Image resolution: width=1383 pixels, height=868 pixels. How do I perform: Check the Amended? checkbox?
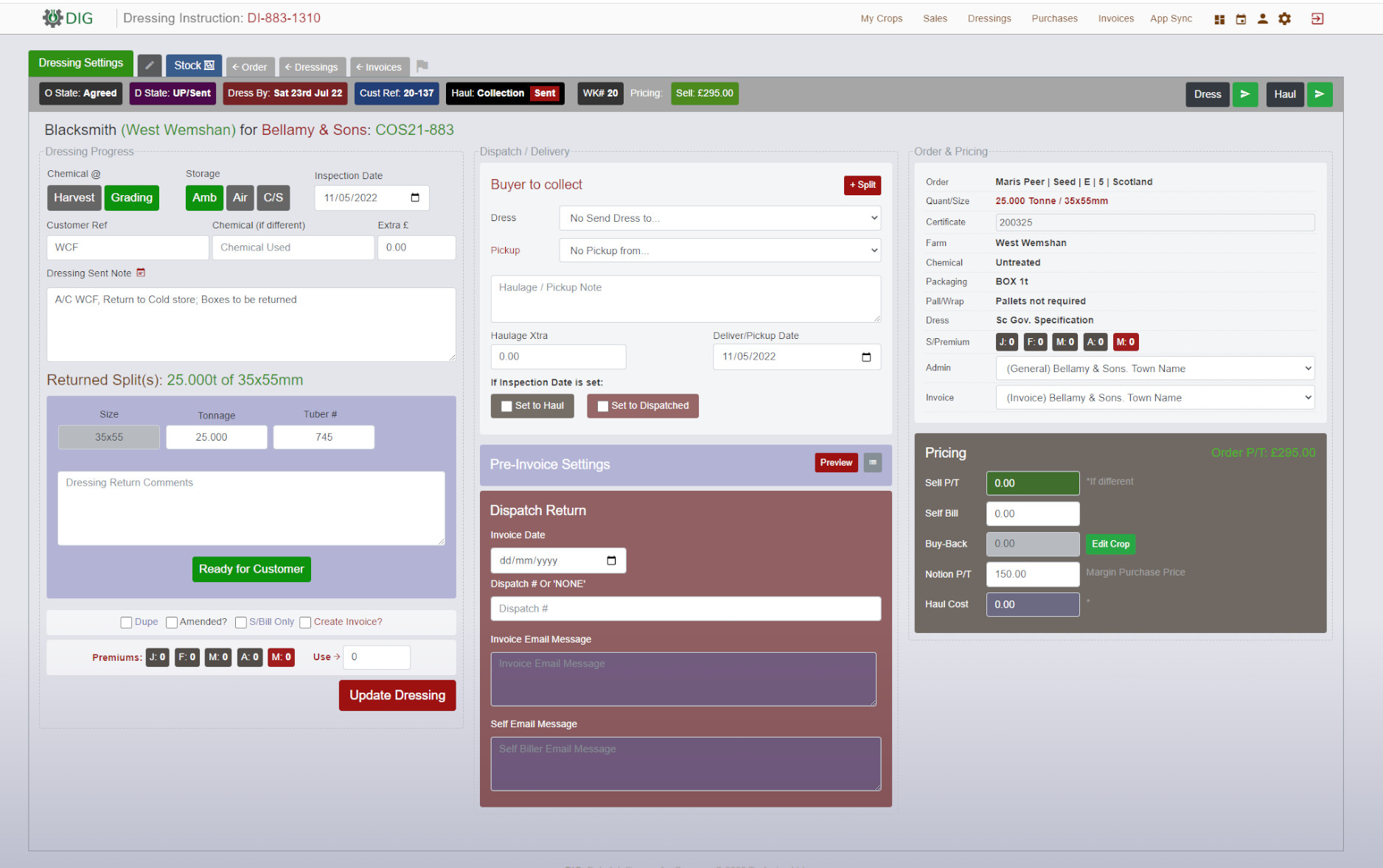[172, 623]
